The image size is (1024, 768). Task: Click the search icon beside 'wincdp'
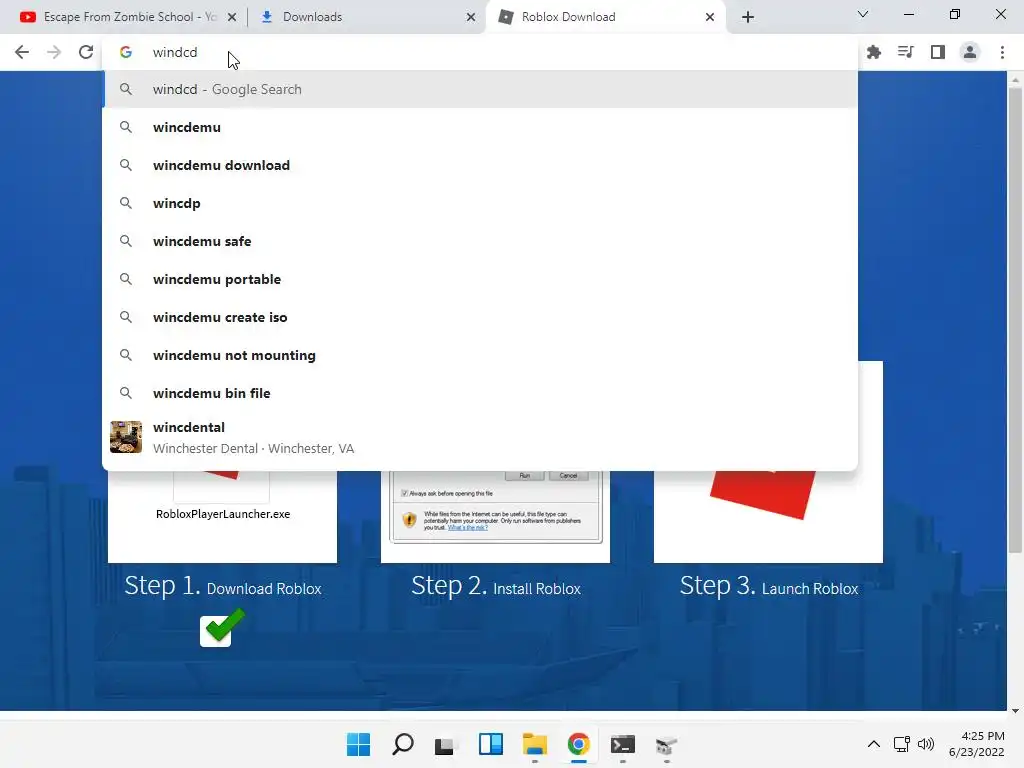point(126,203)
